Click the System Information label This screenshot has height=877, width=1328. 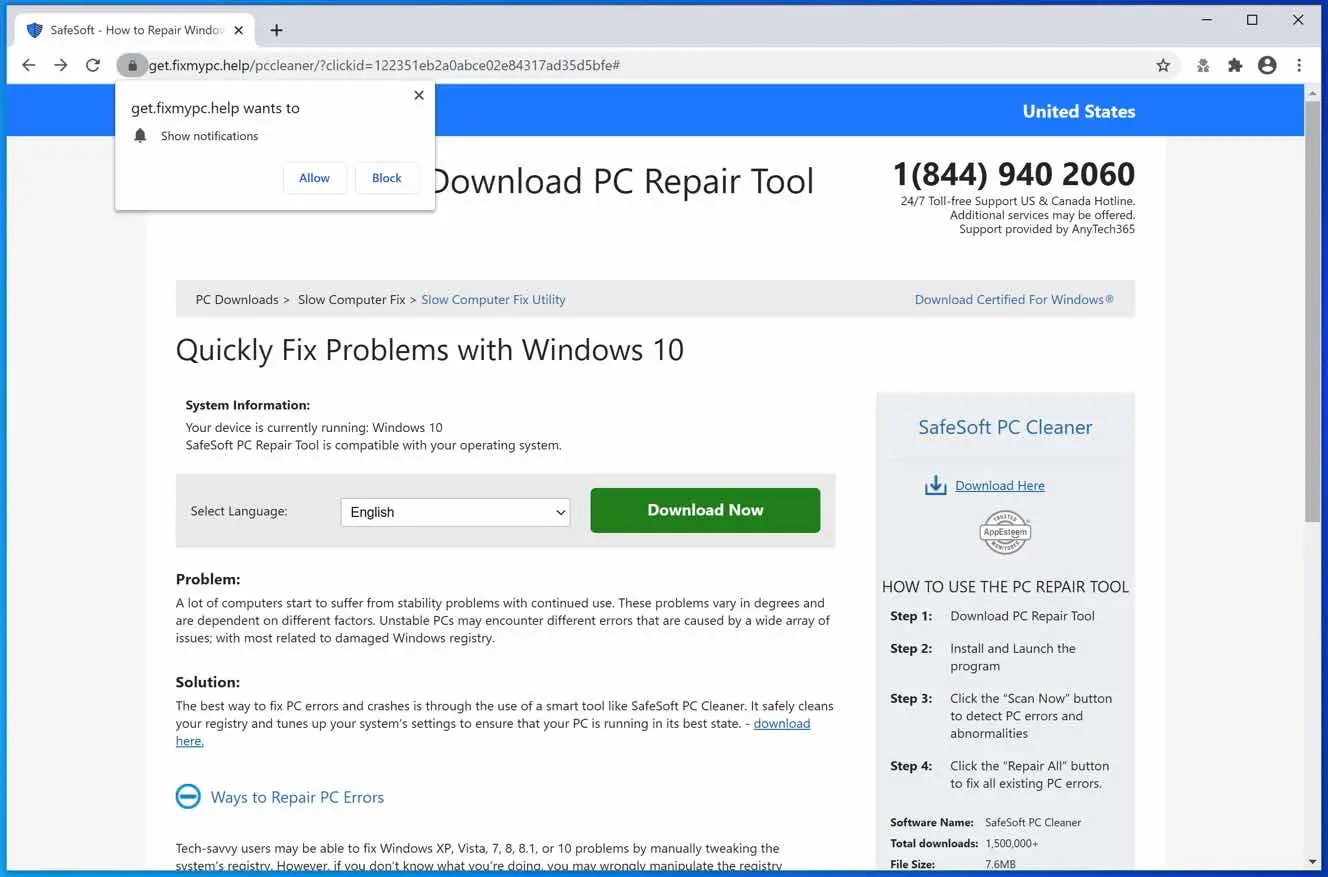coord(248,405)
